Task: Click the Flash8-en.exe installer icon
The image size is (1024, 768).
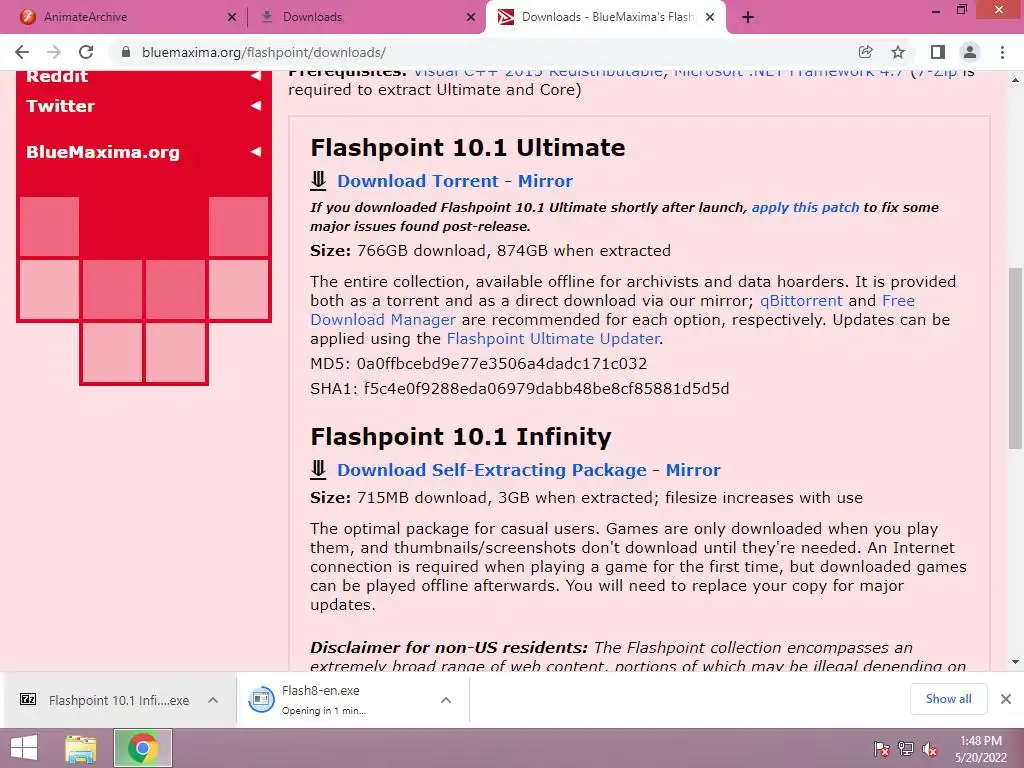Action: pyautogui.click(x=261, y=699)
